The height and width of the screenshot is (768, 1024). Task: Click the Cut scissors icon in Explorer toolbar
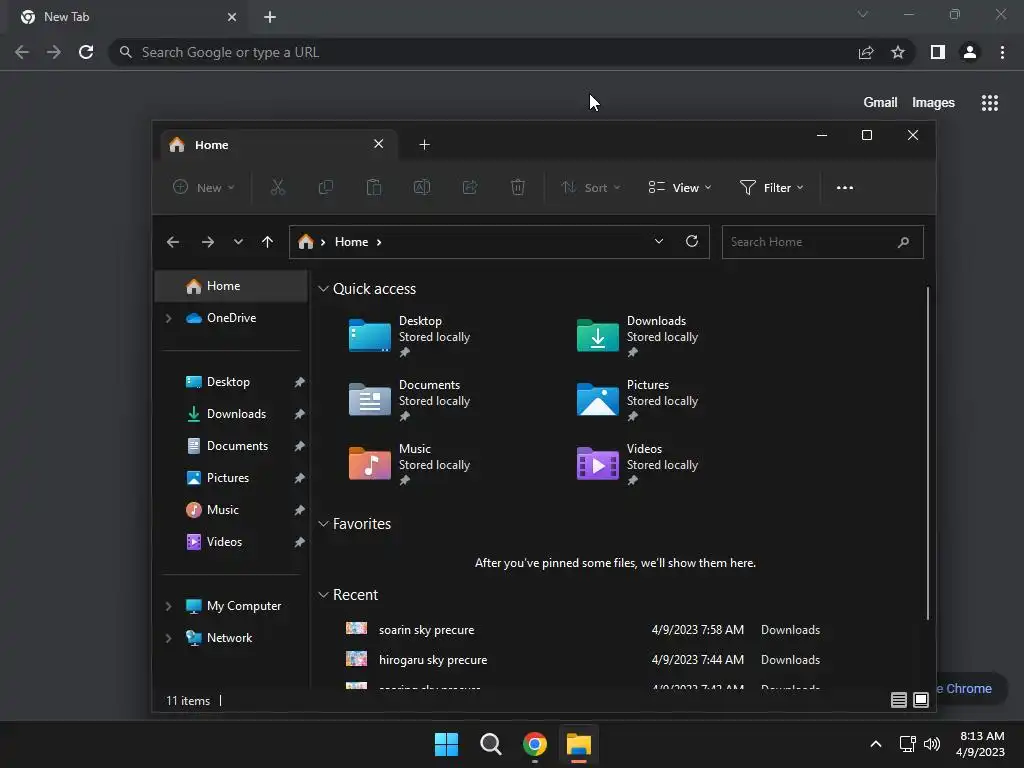pos(278,187)
